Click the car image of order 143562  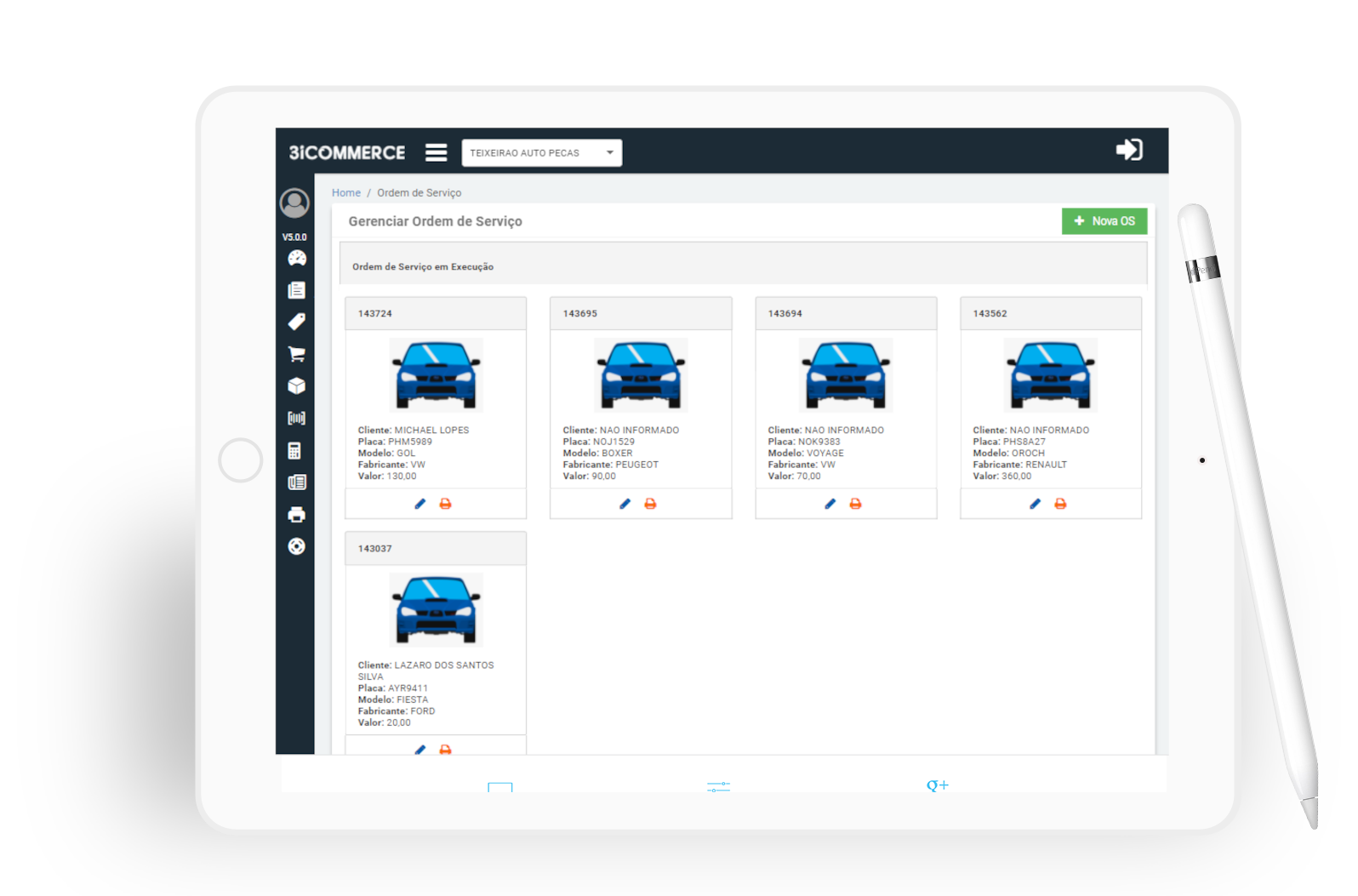point(1051,375)
